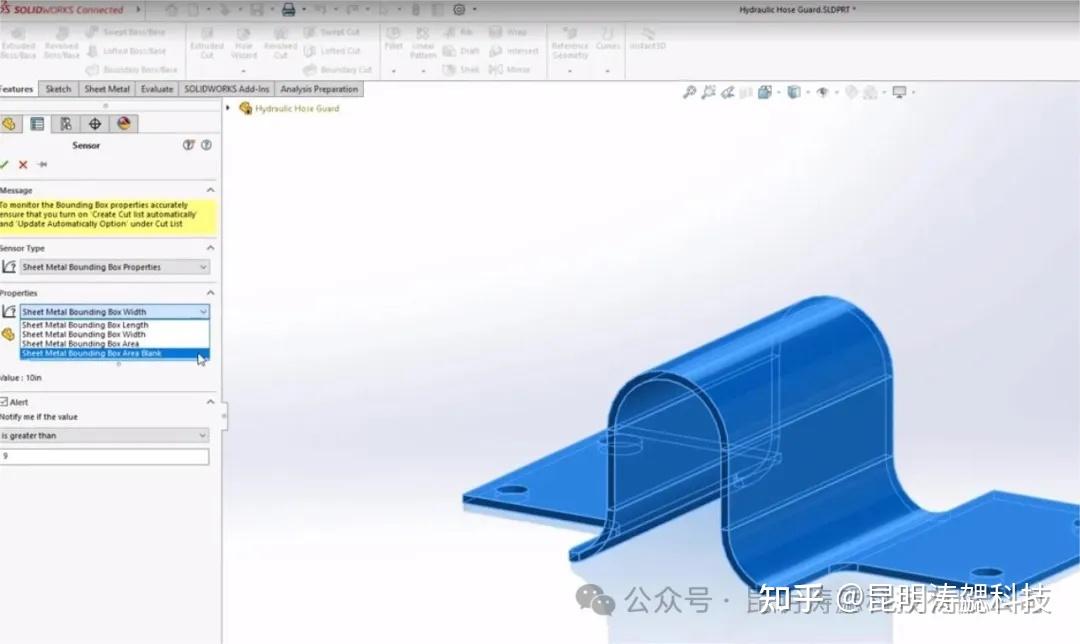Click the pushpin to keep Sensor visible
Viewport: 1080px width, 644px height.
point(43,165)
